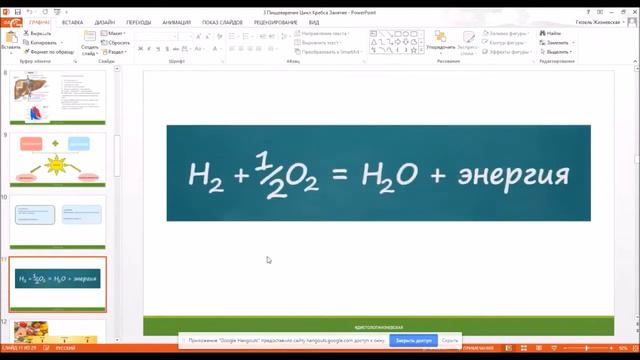Click the Закрыть доступ blue button
The width and height of the screenshot is (640, 360).
pos(413,340)
